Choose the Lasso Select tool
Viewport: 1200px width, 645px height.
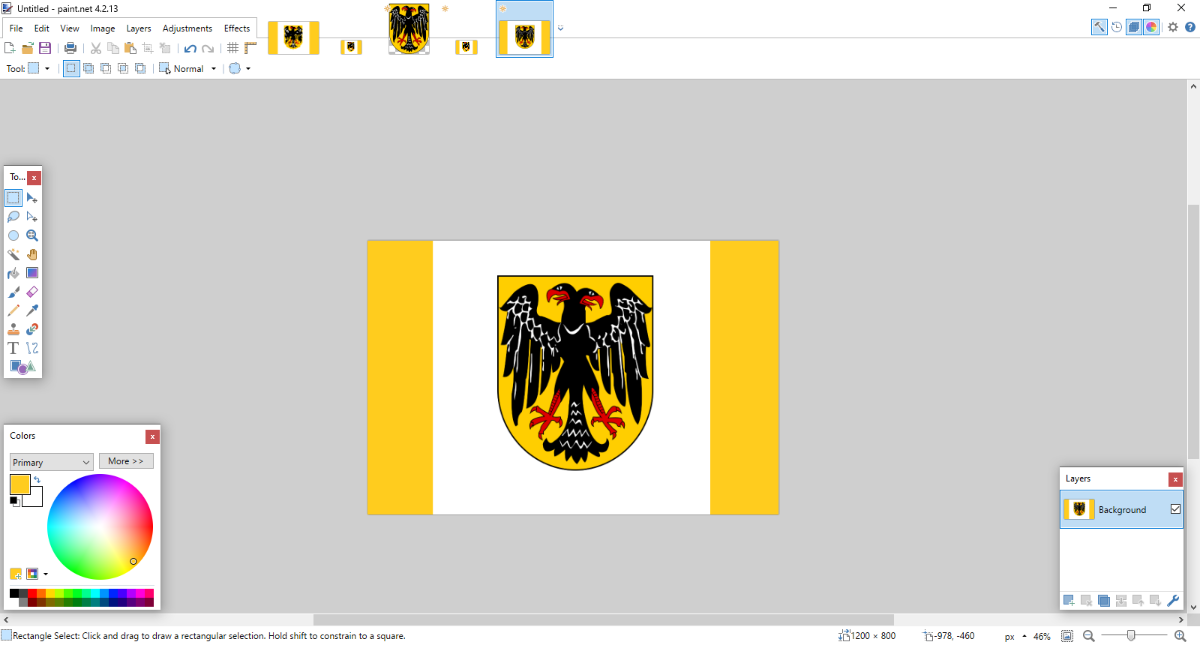14,216
